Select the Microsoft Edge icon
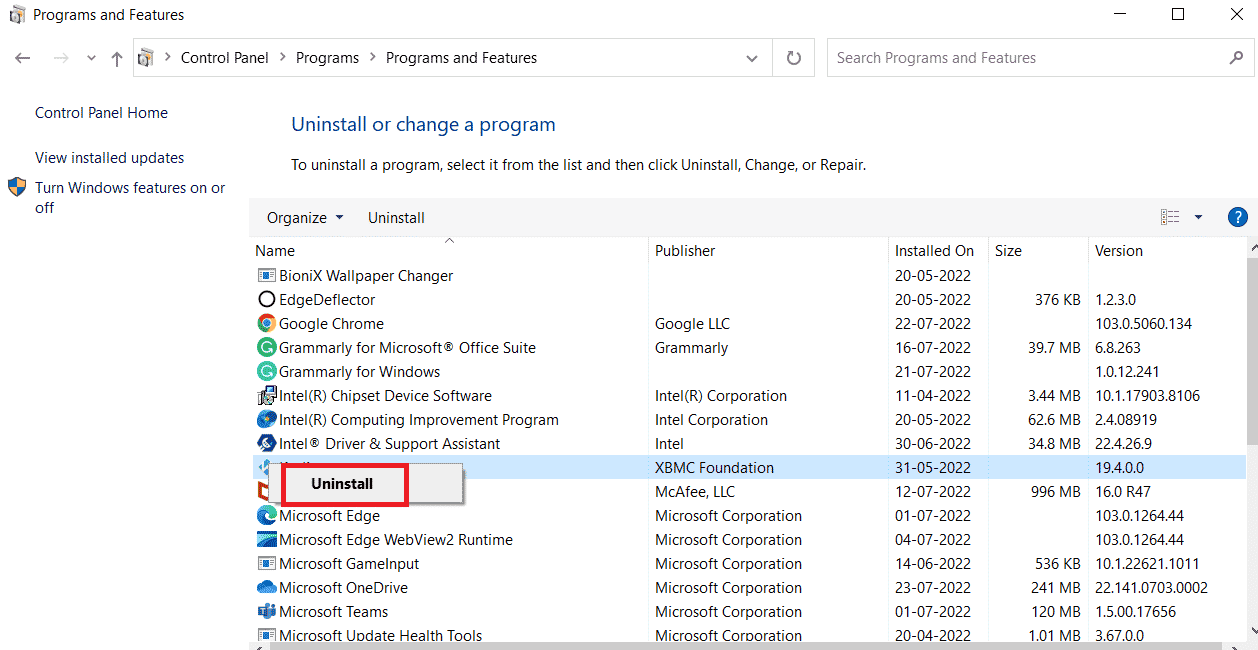This screenshot has width=1258, height=650. 266,515
